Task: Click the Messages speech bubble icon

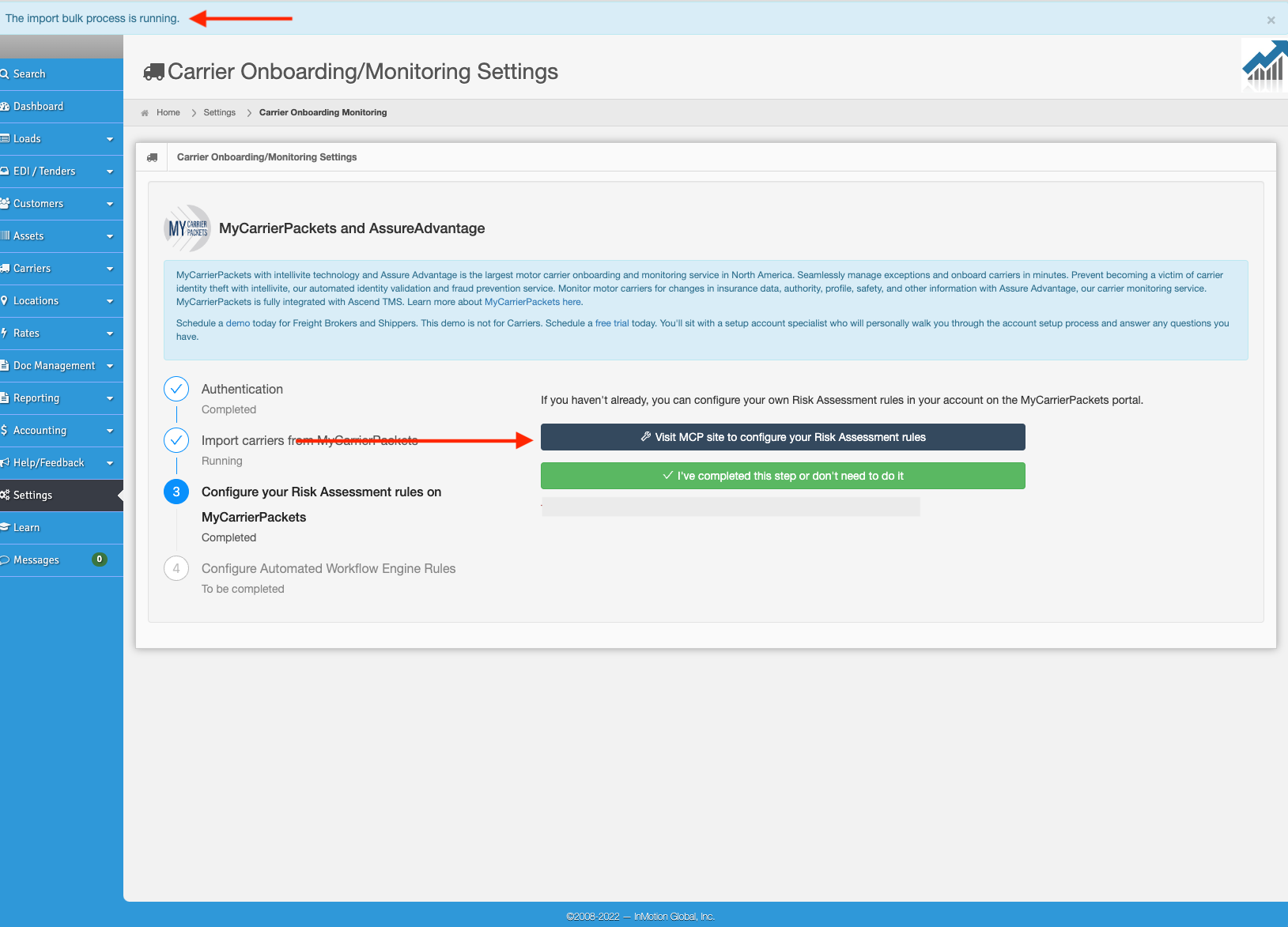Action: 5,560
